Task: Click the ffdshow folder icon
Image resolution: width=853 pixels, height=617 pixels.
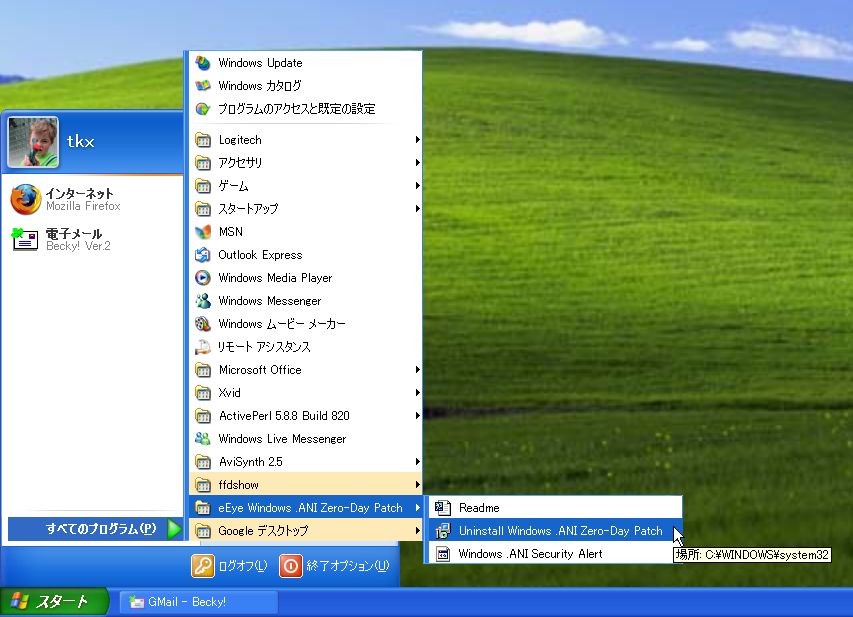Action: [203, 485]
